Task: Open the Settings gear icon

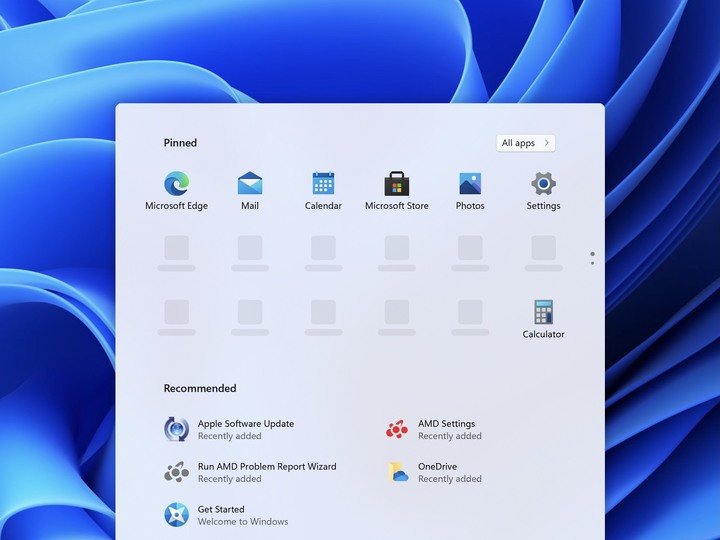Action: coord(543,183)
